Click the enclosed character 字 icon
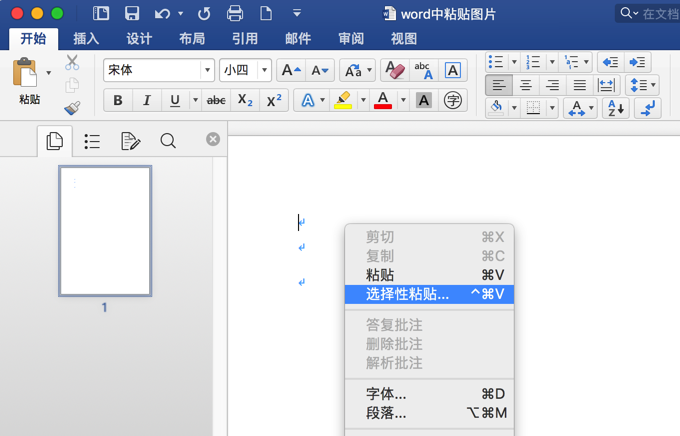 tap(453, 100)
